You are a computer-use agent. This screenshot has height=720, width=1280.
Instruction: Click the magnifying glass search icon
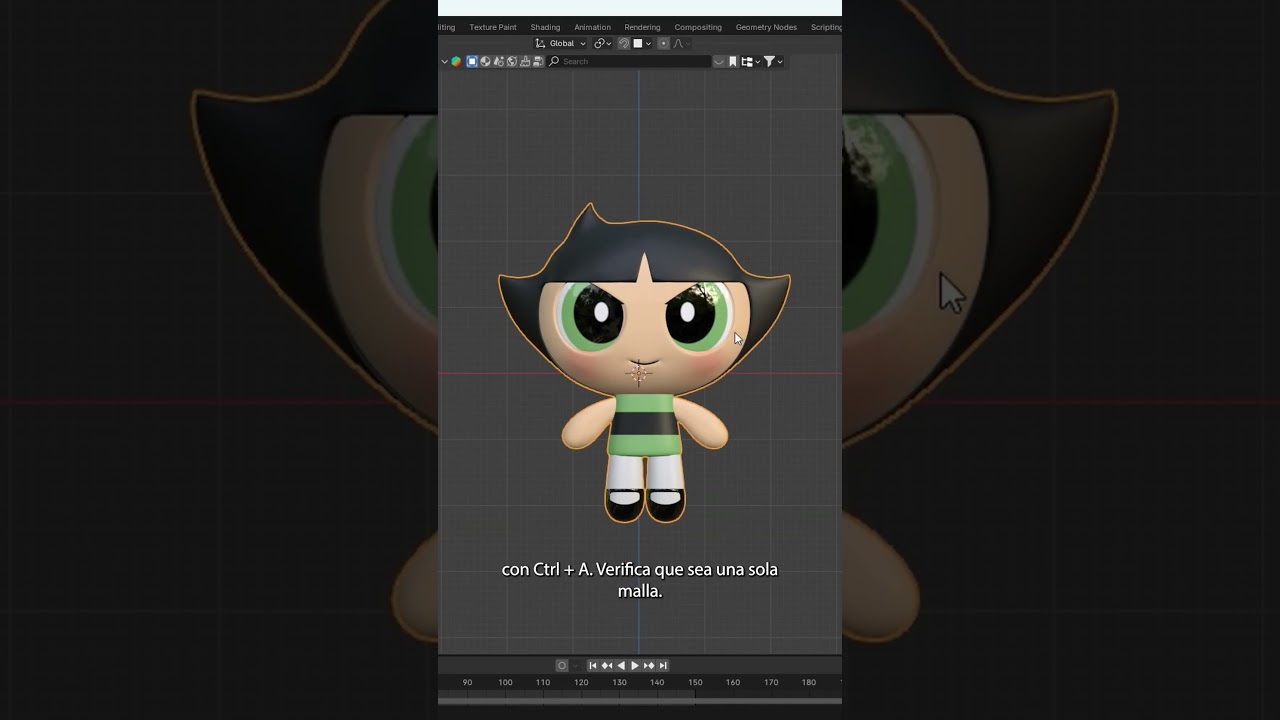(554, 61)
